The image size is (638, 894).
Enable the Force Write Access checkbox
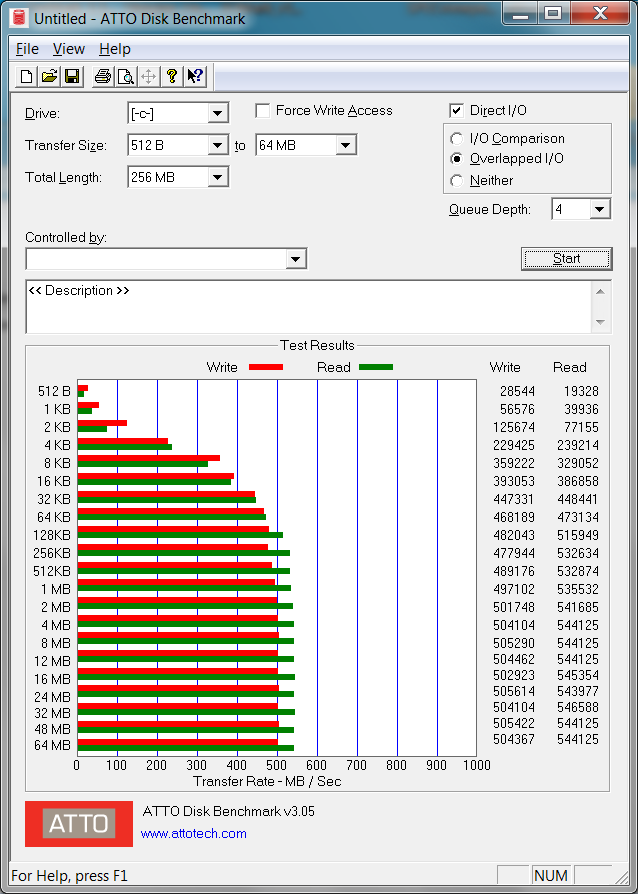click(x=263, y=111)
